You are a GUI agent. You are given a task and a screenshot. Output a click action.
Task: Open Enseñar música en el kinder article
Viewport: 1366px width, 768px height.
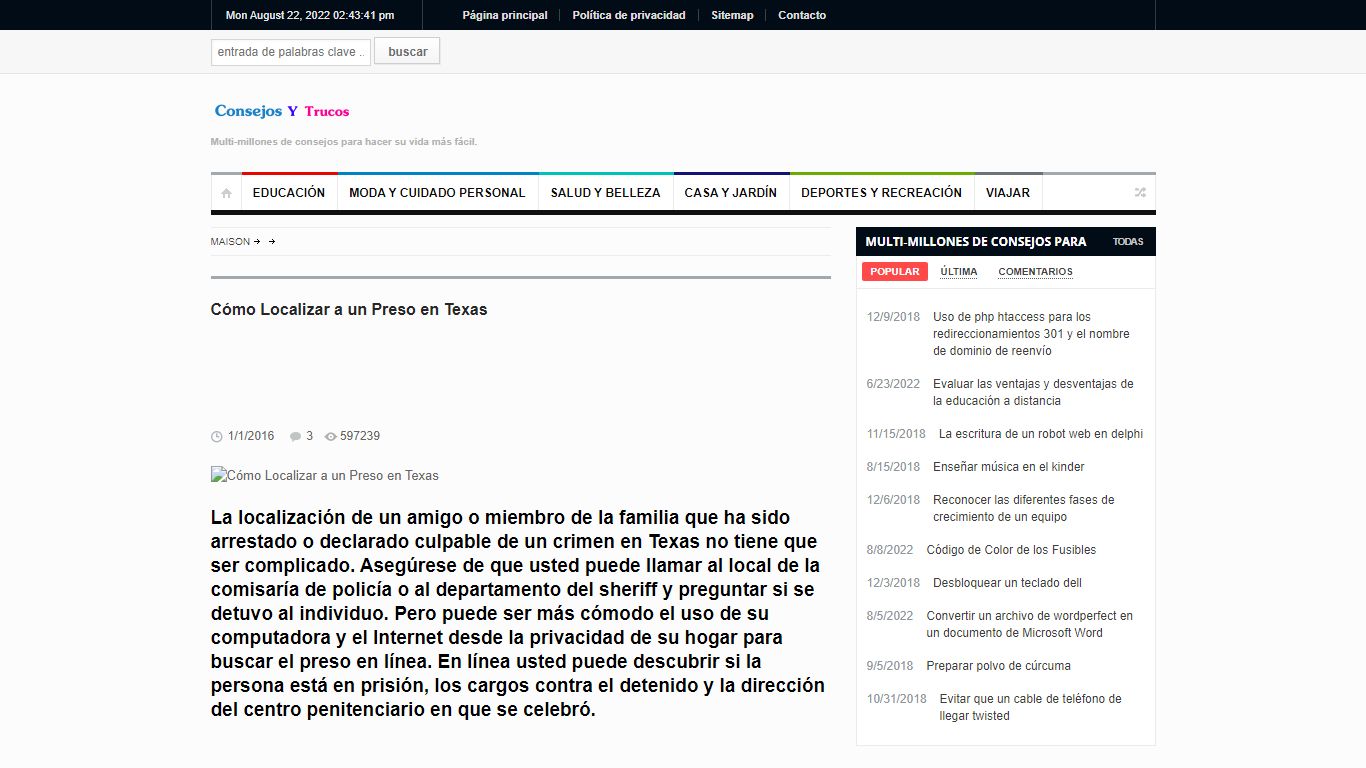1008,467
